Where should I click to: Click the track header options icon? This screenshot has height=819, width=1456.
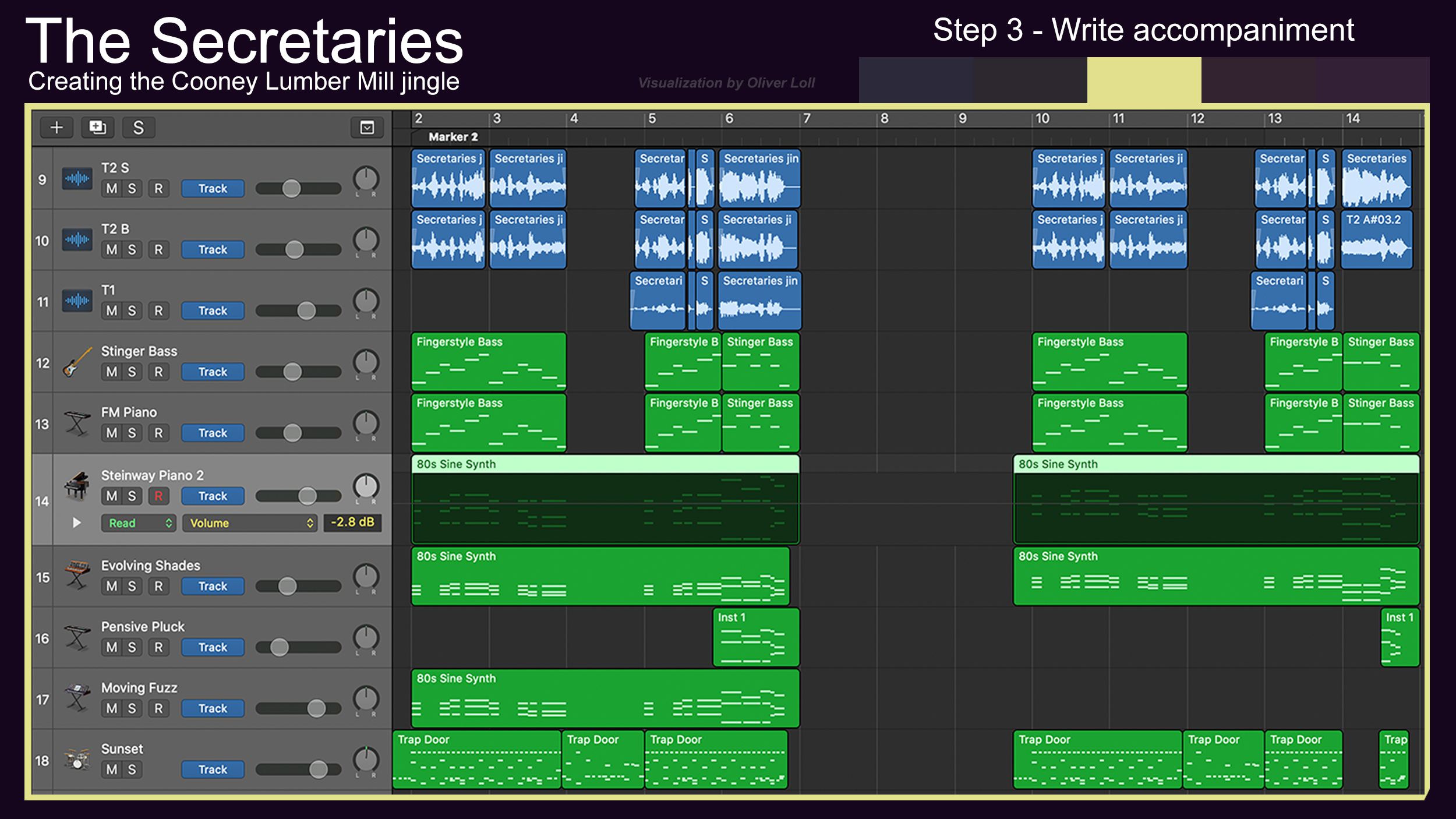(367, 128)
